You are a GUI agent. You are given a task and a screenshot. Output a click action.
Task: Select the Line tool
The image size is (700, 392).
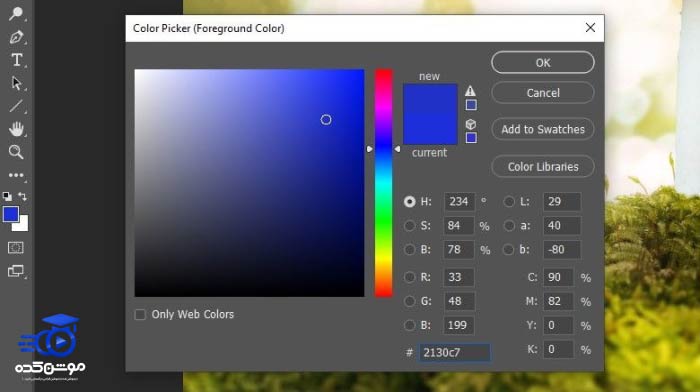coord(16,106)
